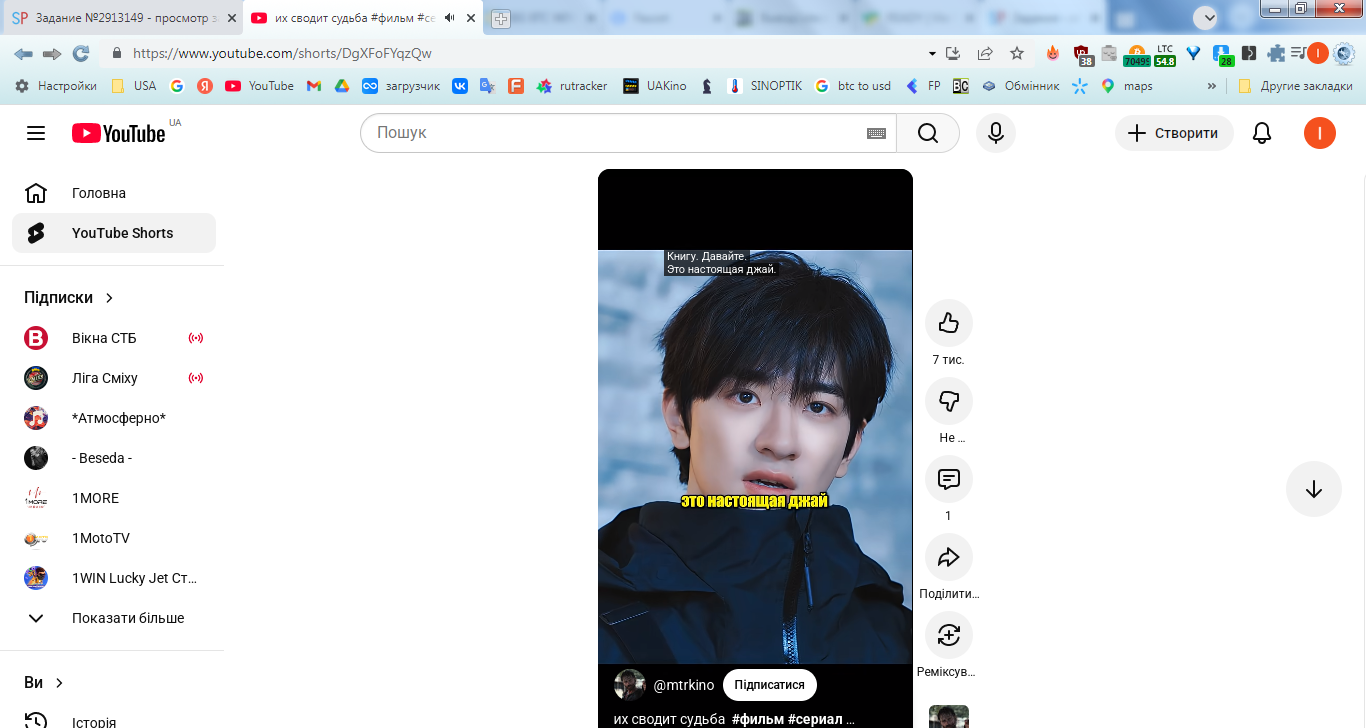Like this Short with thumbs up

949,323
